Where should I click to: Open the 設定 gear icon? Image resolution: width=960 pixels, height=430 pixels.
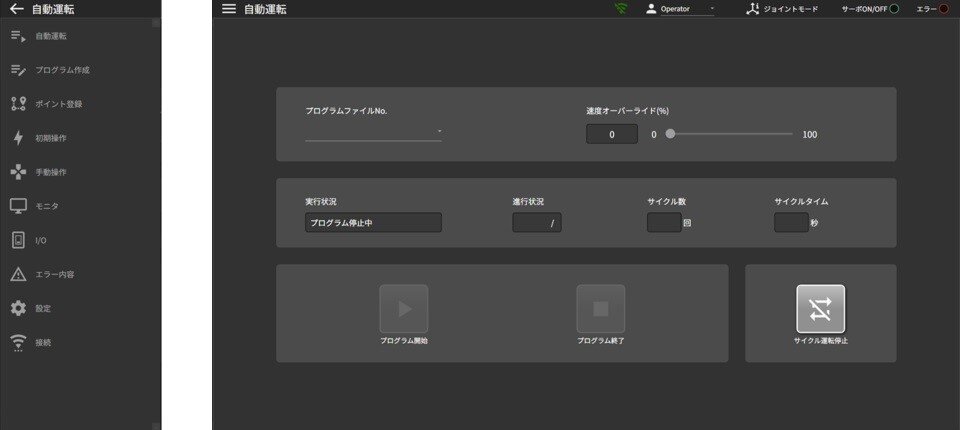pos(18,309)
